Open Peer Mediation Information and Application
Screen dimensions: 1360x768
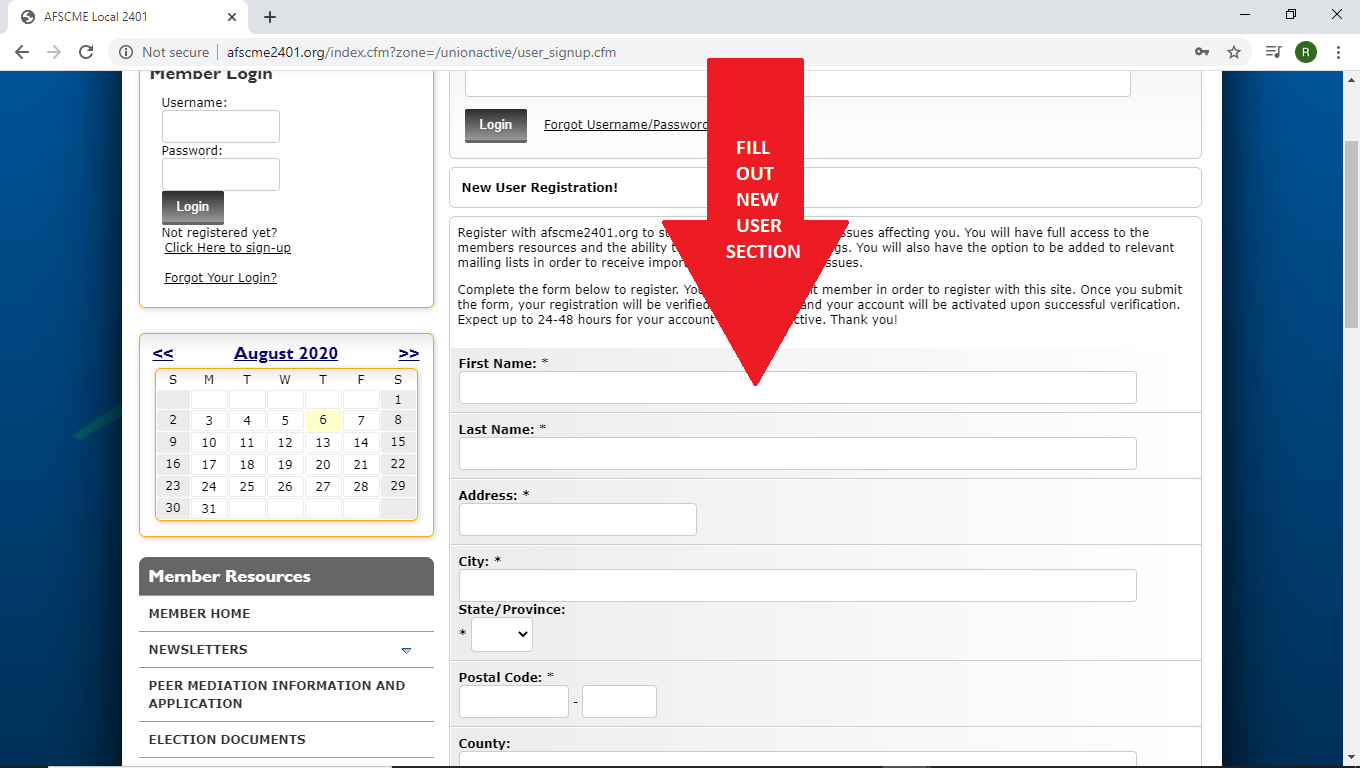tap(277, 694)
